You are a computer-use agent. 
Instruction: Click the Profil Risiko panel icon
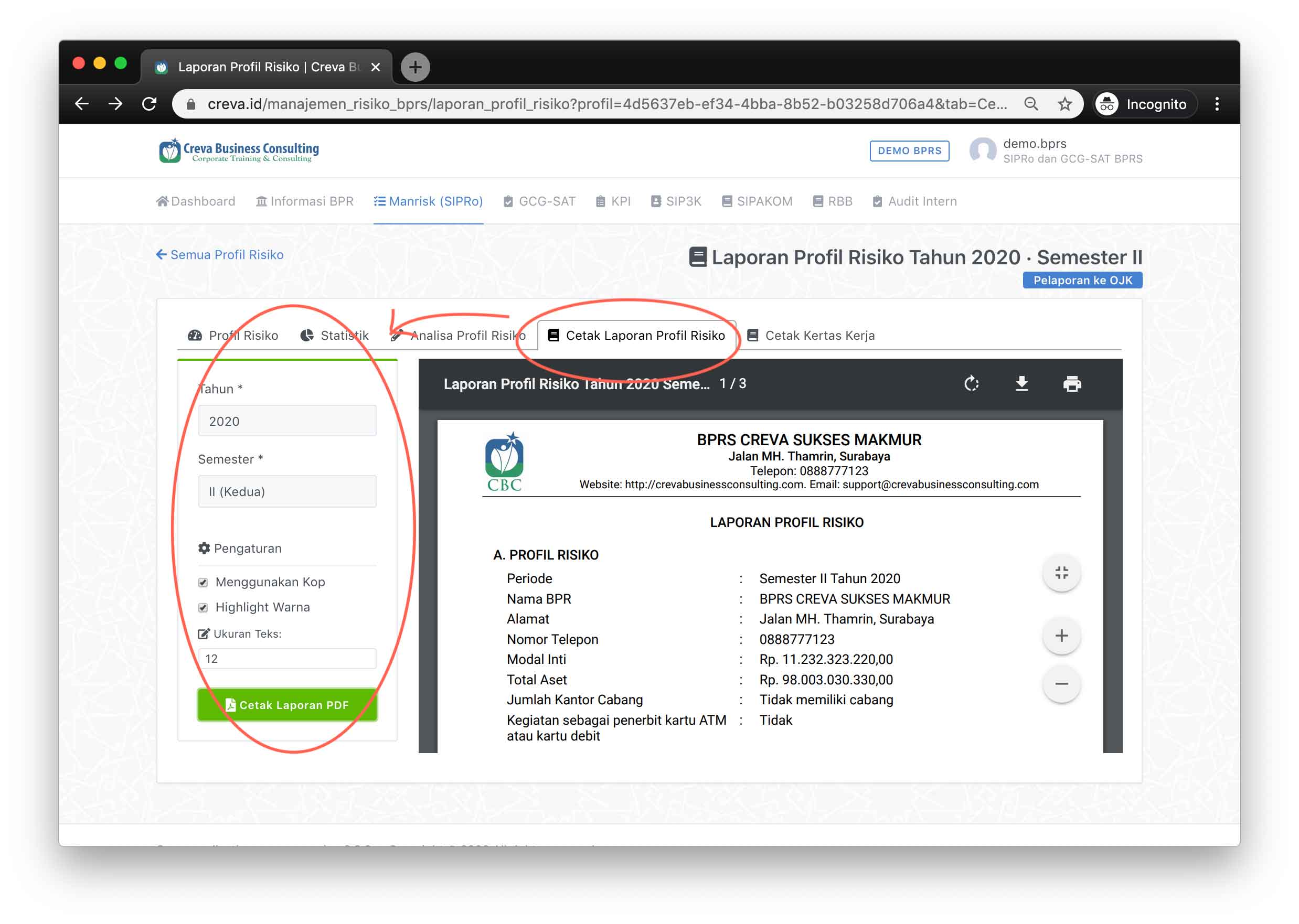tap(198, 335)
